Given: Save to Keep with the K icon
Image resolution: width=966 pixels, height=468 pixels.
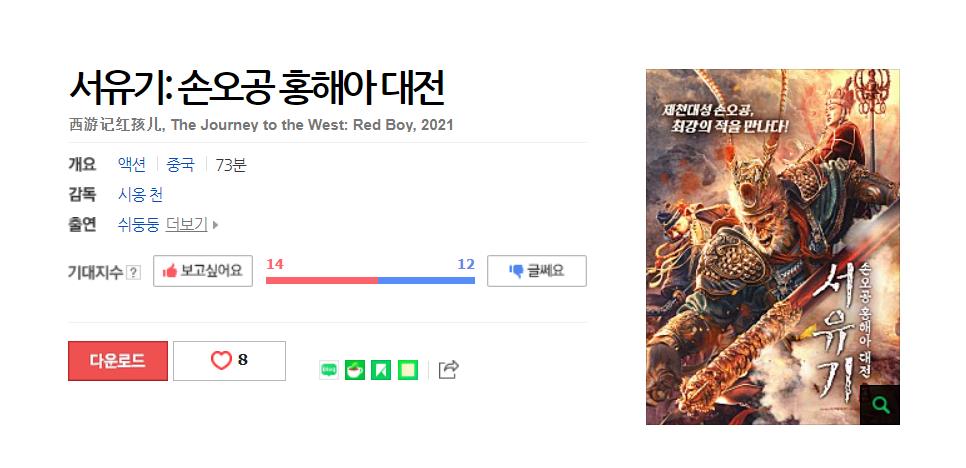Looking at the screenshot, I should coord(381,369).
